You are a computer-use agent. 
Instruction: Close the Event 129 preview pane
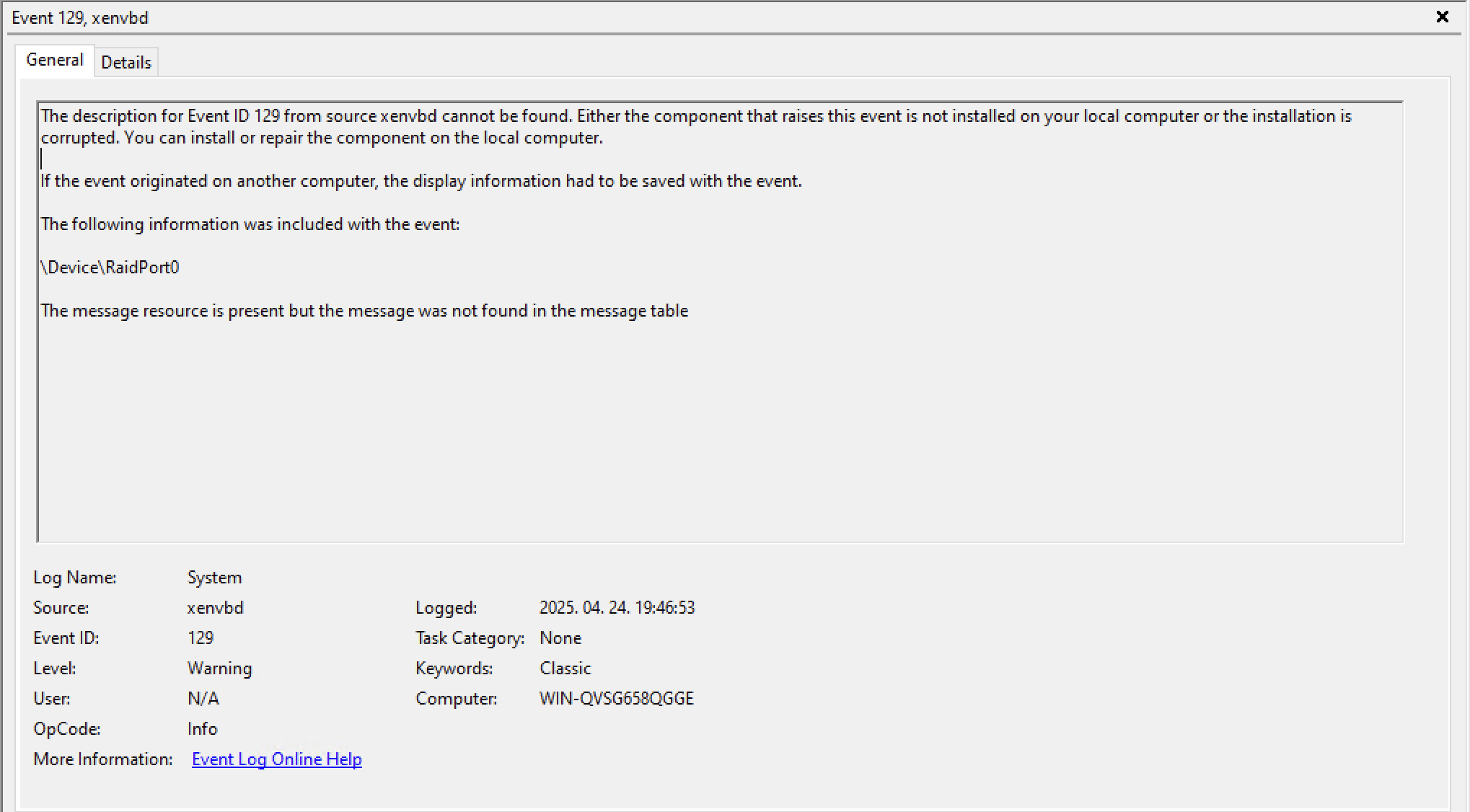[1442, 17]
